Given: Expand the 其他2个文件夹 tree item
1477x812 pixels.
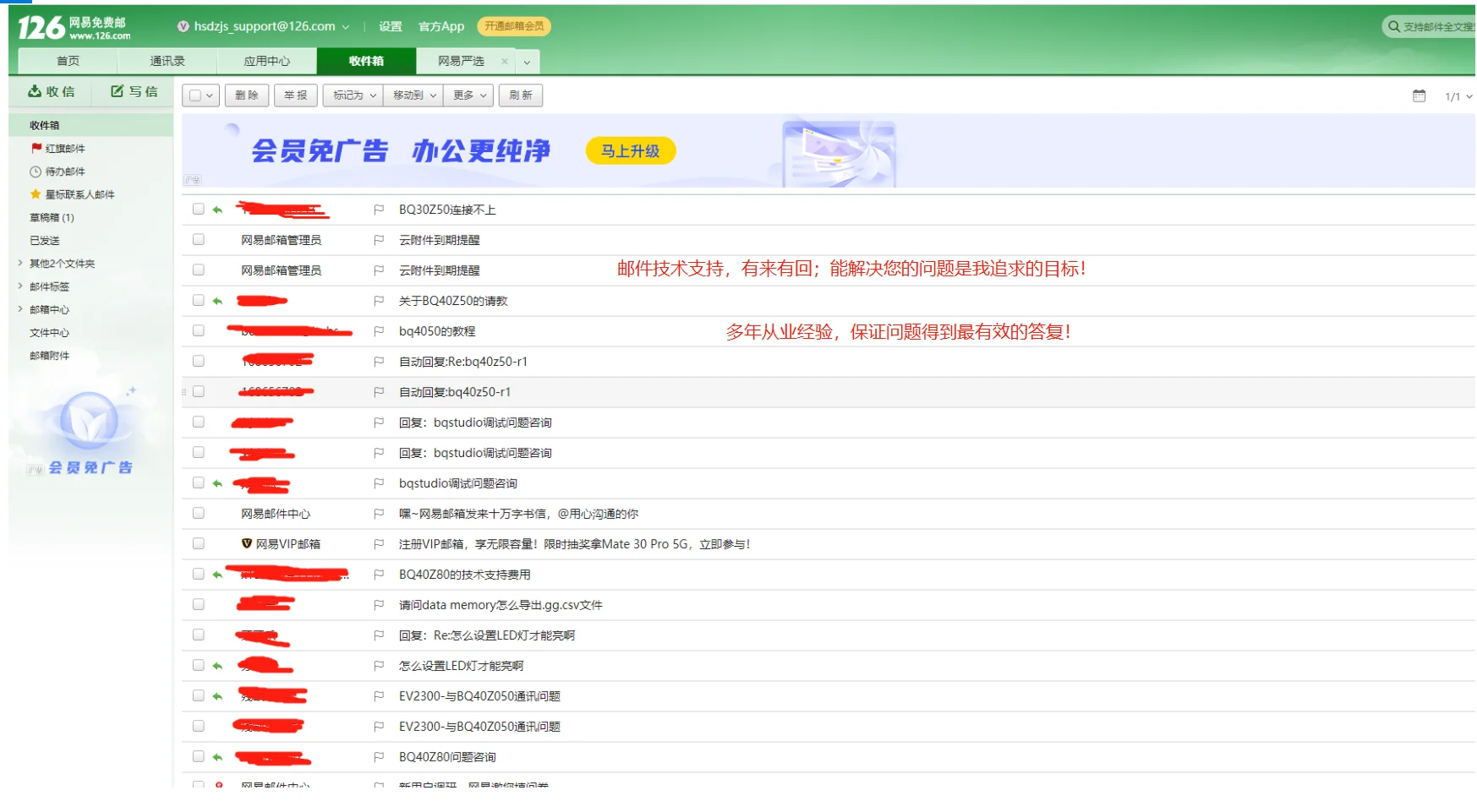Looking at the screenshot, I should [x=20, y=264].
